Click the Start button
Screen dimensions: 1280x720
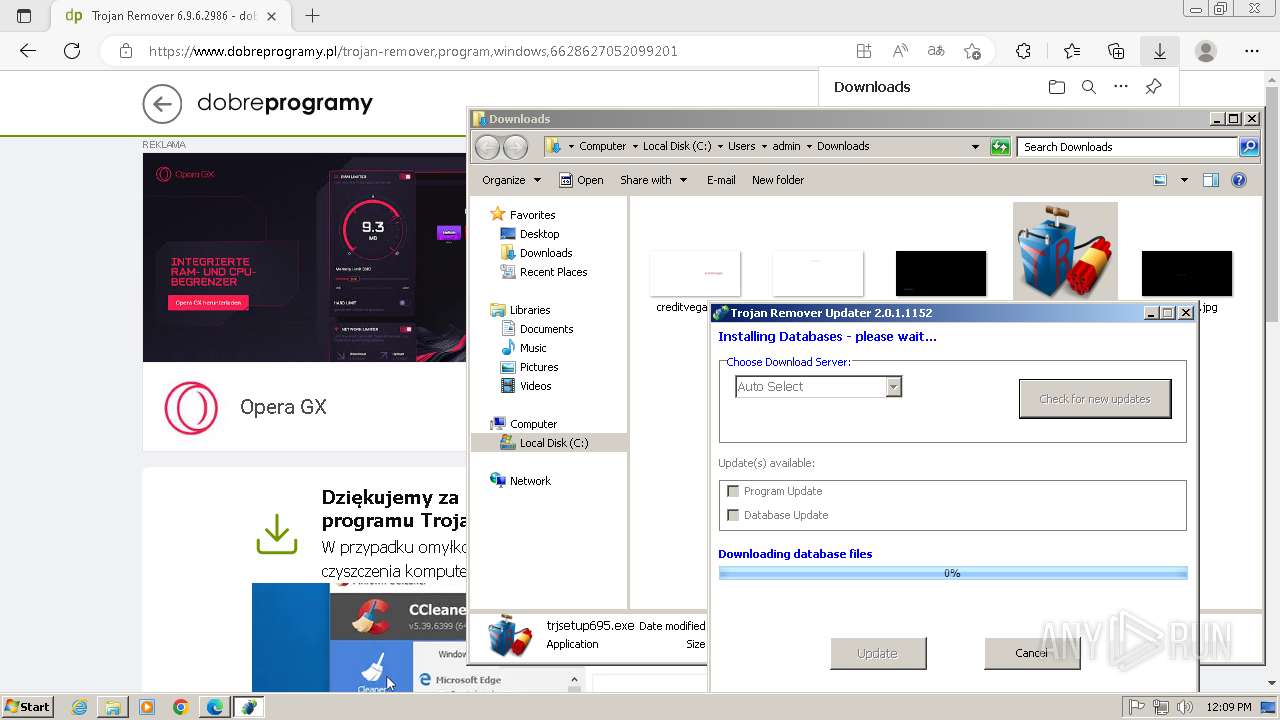[27, 707]
